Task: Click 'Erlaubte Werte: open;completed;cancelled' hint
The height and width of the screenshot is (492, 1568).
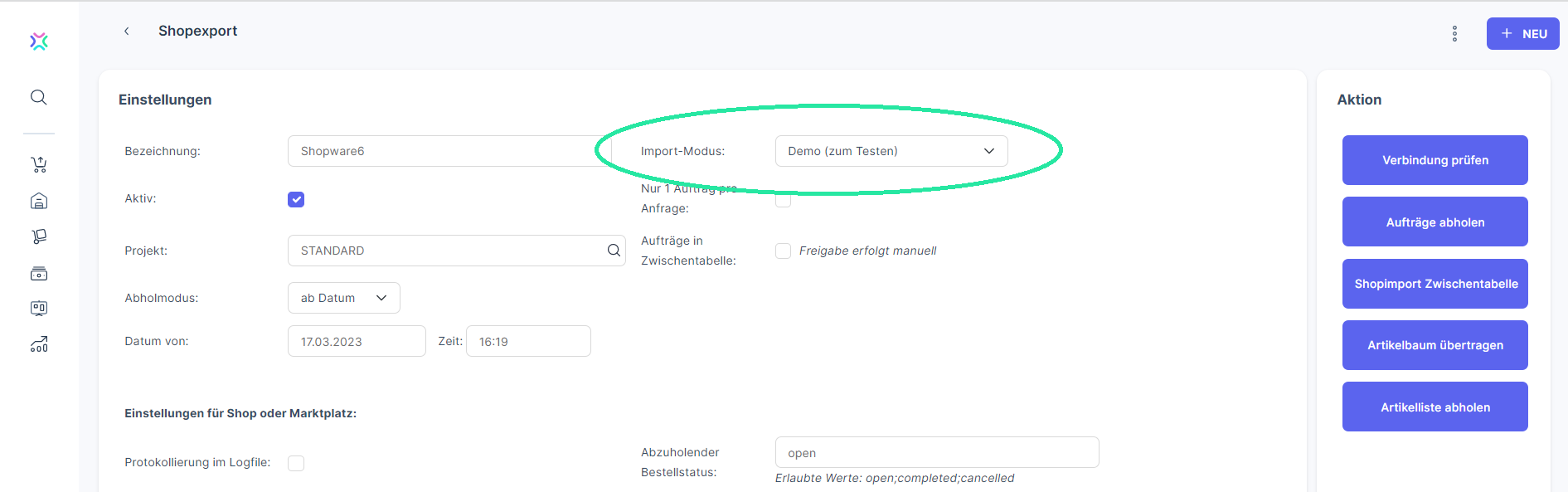Action: click(895, 478)
